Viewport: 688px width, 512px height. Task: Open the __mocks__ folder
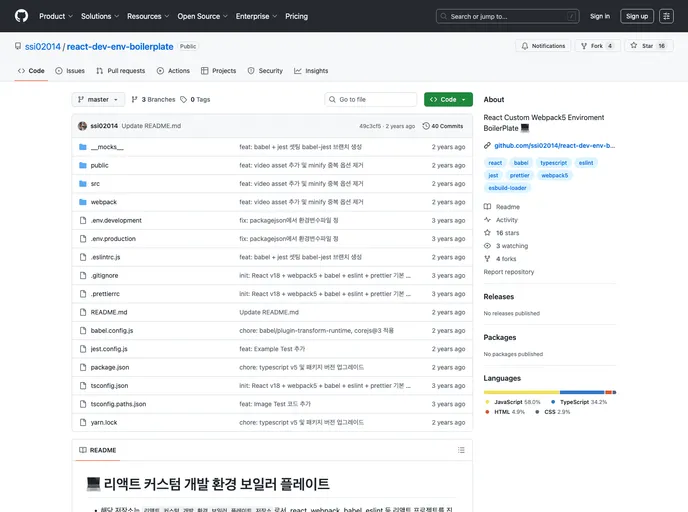click(x=107, y=147)
